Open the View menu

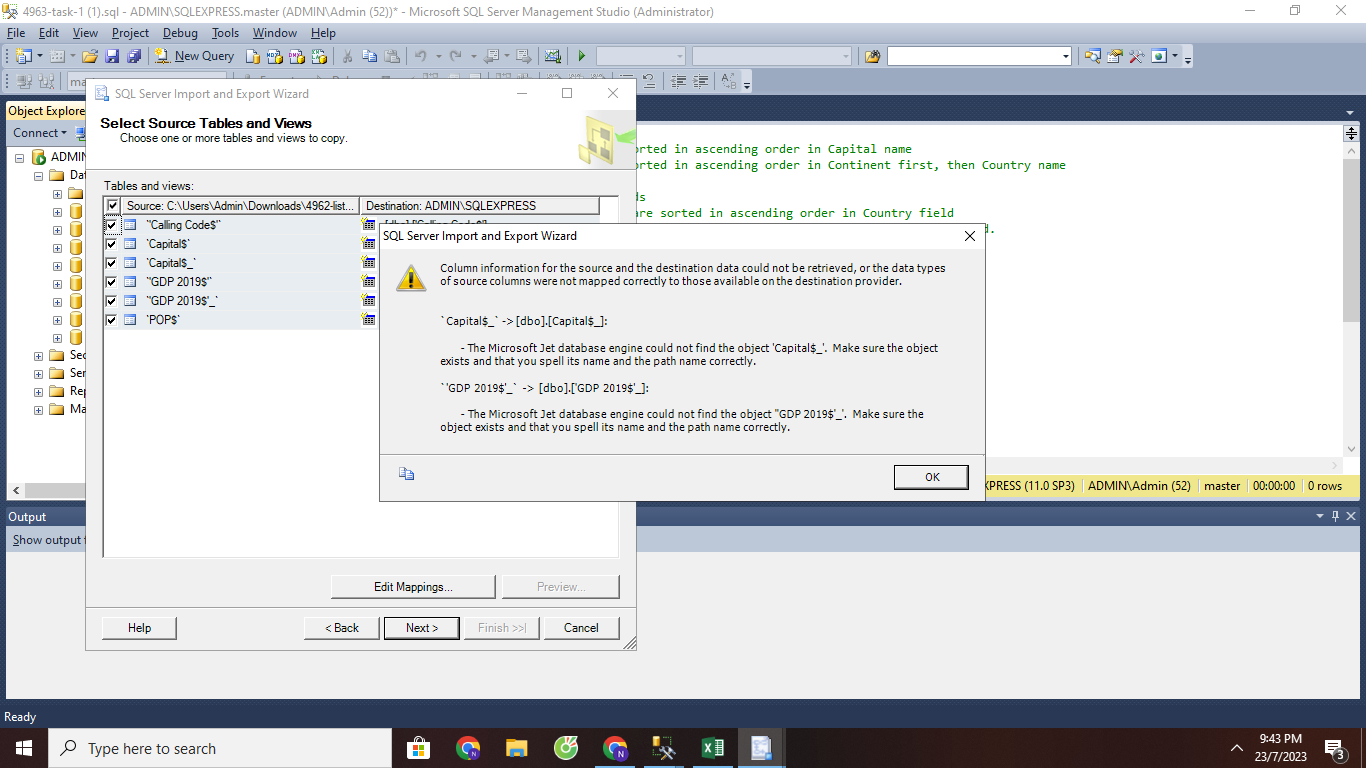(86, 33)
